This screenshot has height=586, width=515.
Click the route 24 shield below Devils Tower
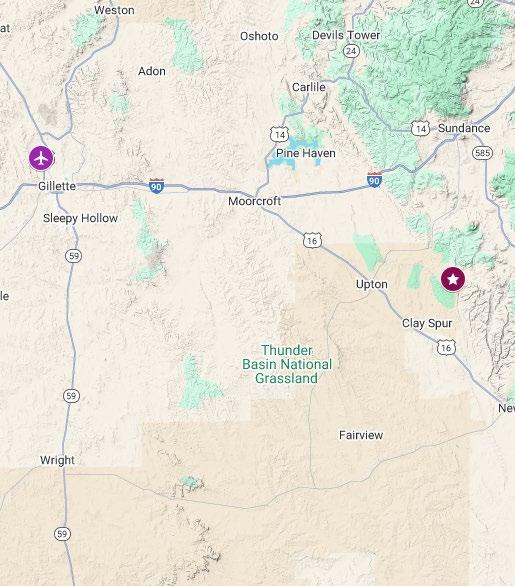pyautogui.click(x=351, y=51)
